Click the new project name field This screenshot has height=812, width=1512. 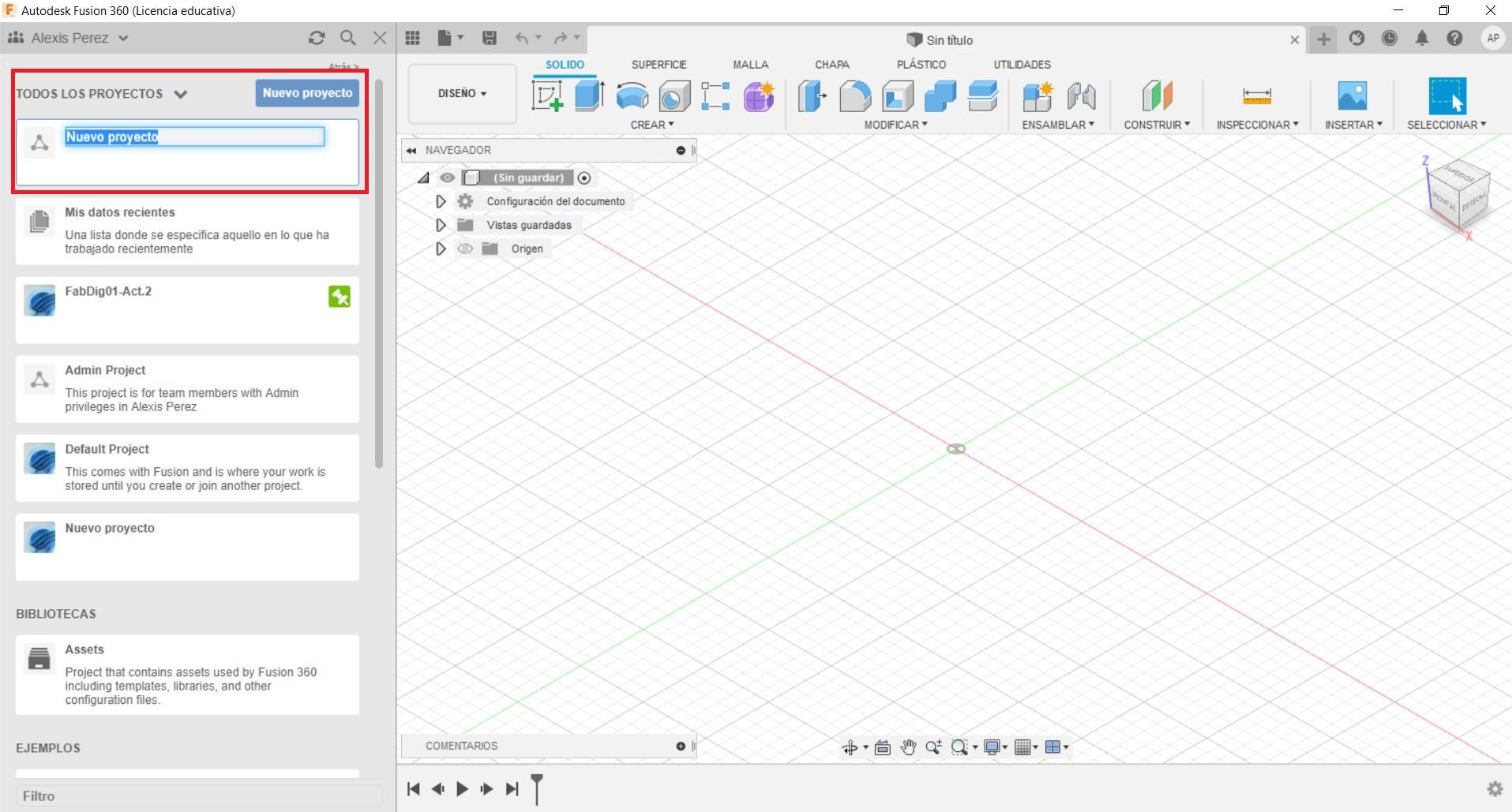(194, 137)
